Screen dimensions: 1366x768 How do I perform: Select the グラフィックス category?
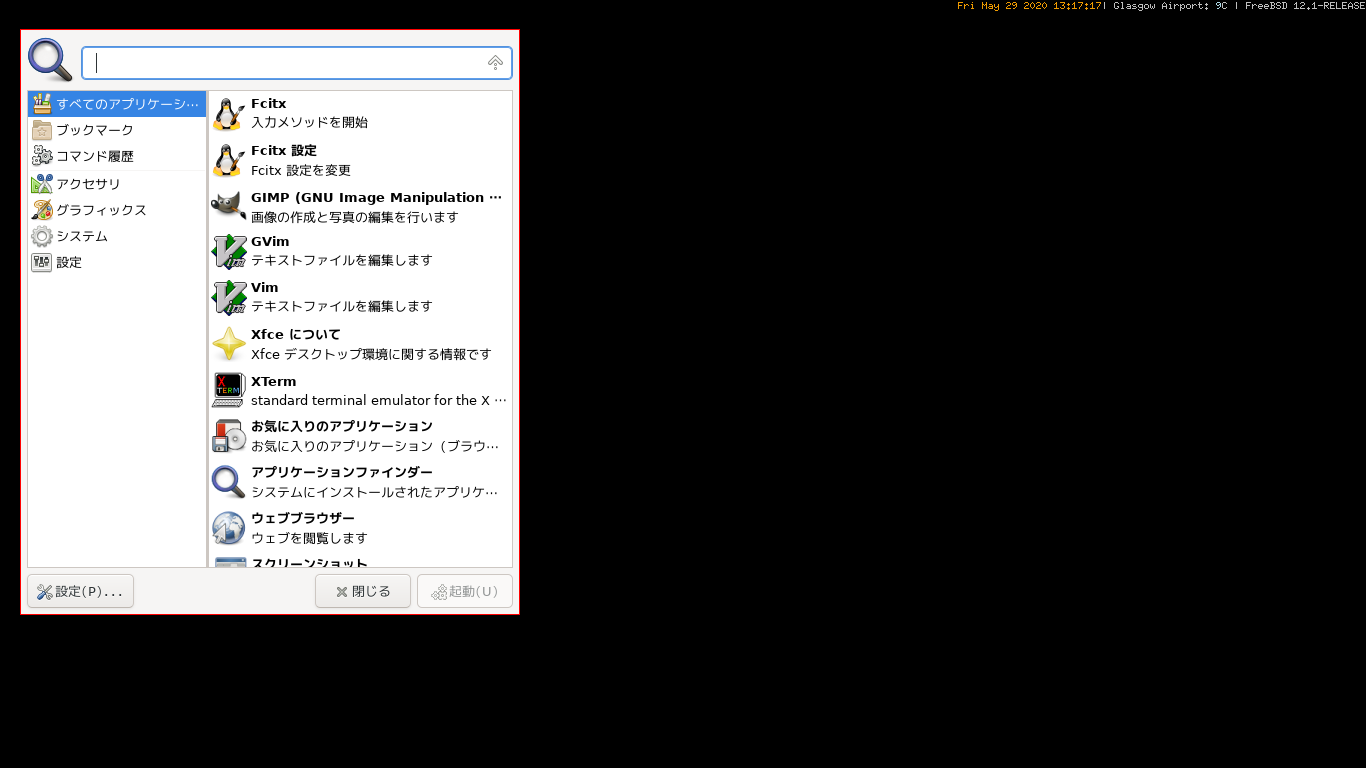(x=117, y=210)
